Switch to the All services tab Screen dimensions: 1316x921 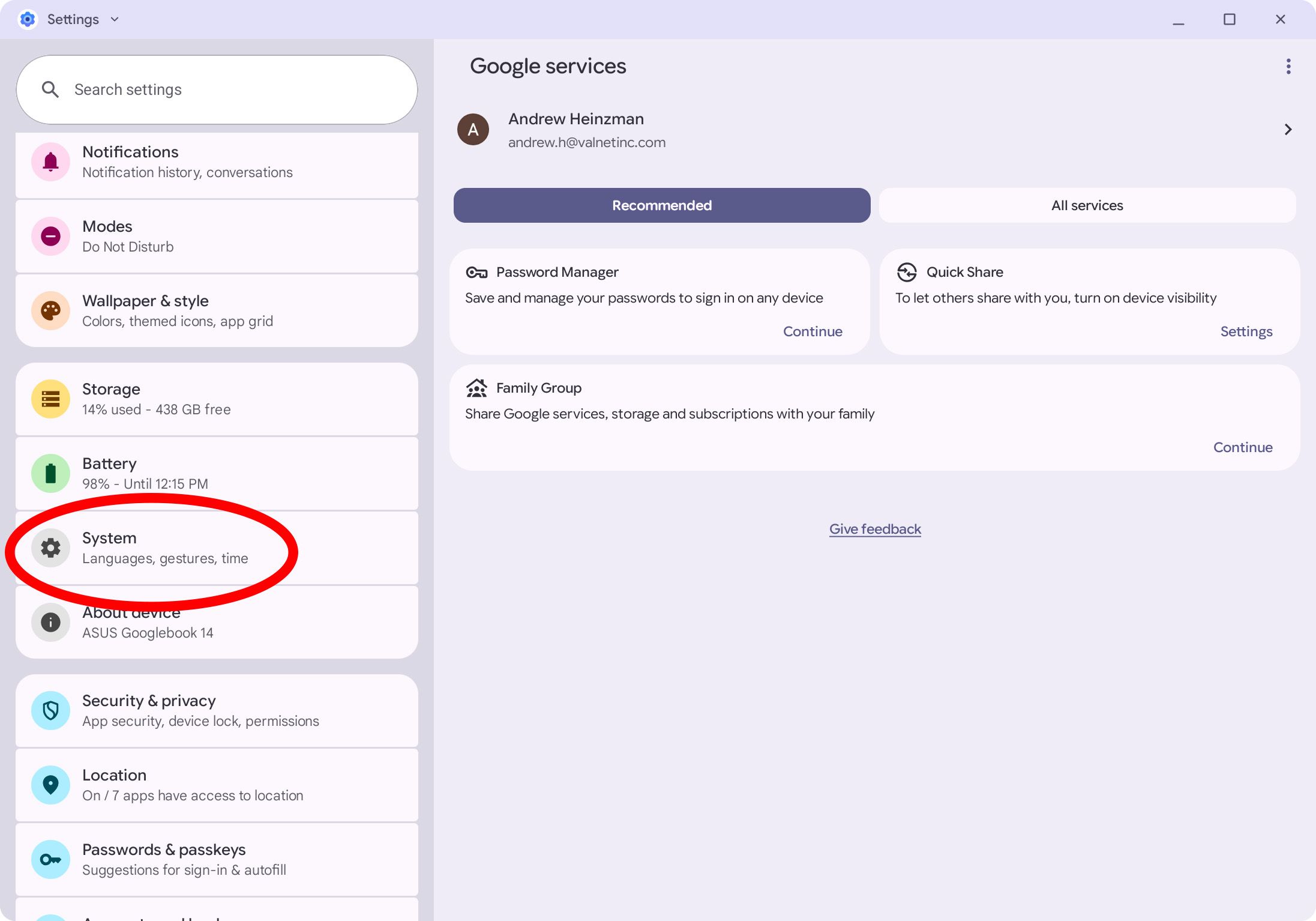pos(1087,206)
